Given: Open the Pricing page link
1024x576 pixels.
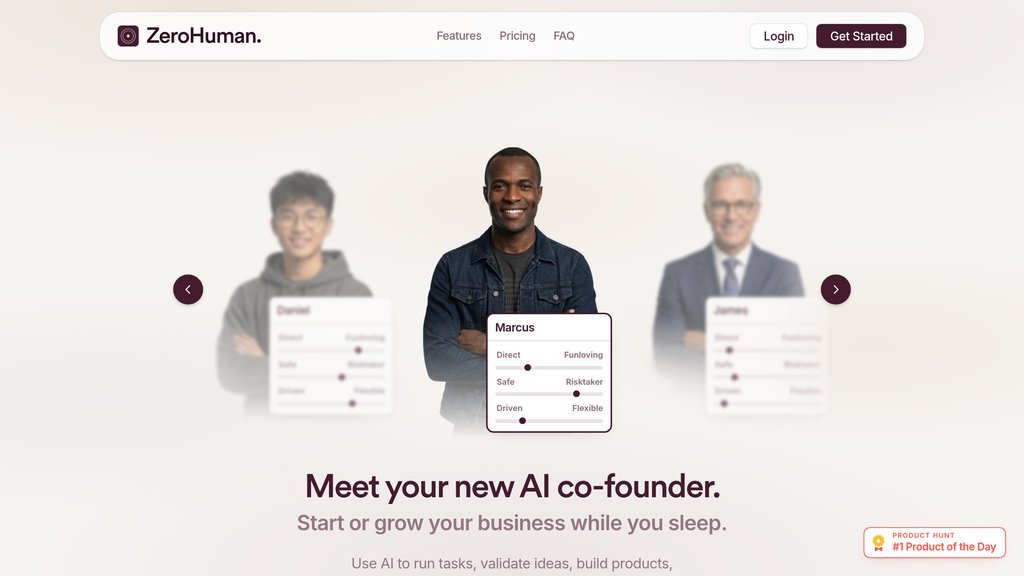Looking at the screenshot, I should point(517,36).
